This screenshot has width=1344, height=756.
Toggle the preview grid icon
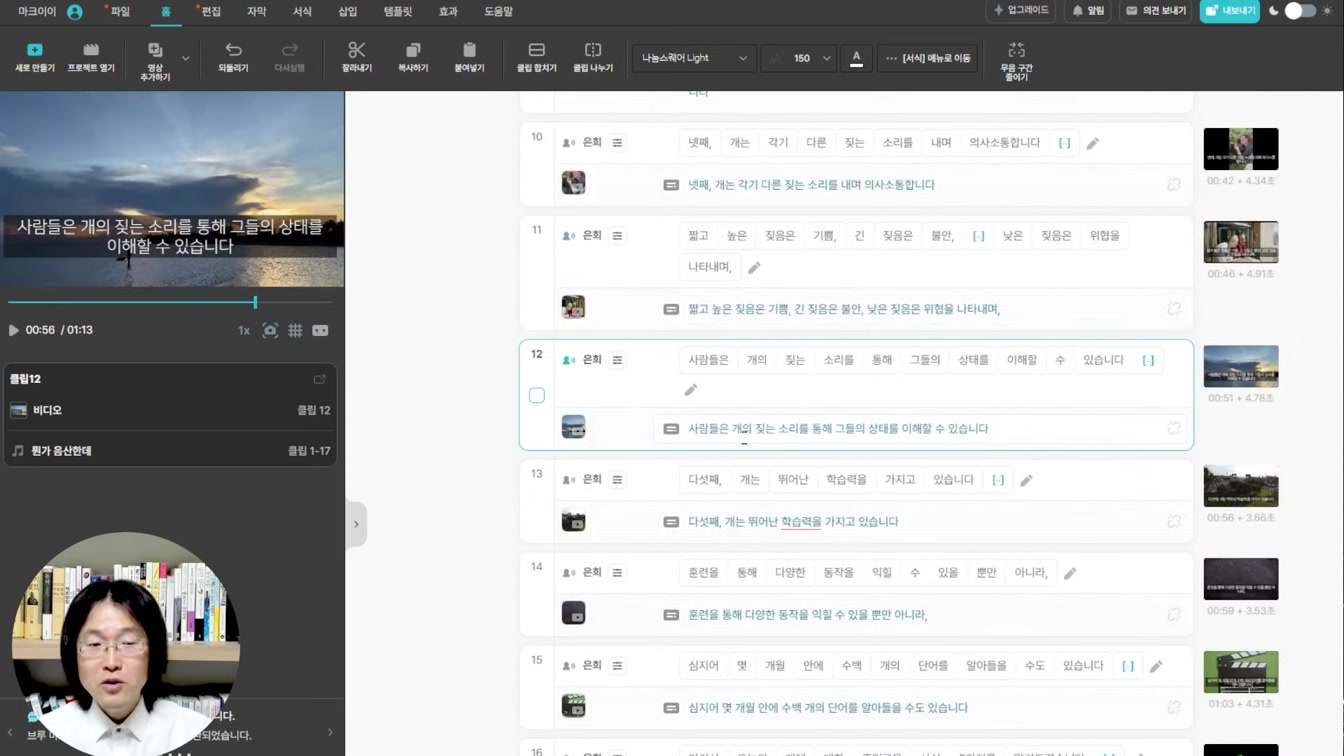point(295,330)
